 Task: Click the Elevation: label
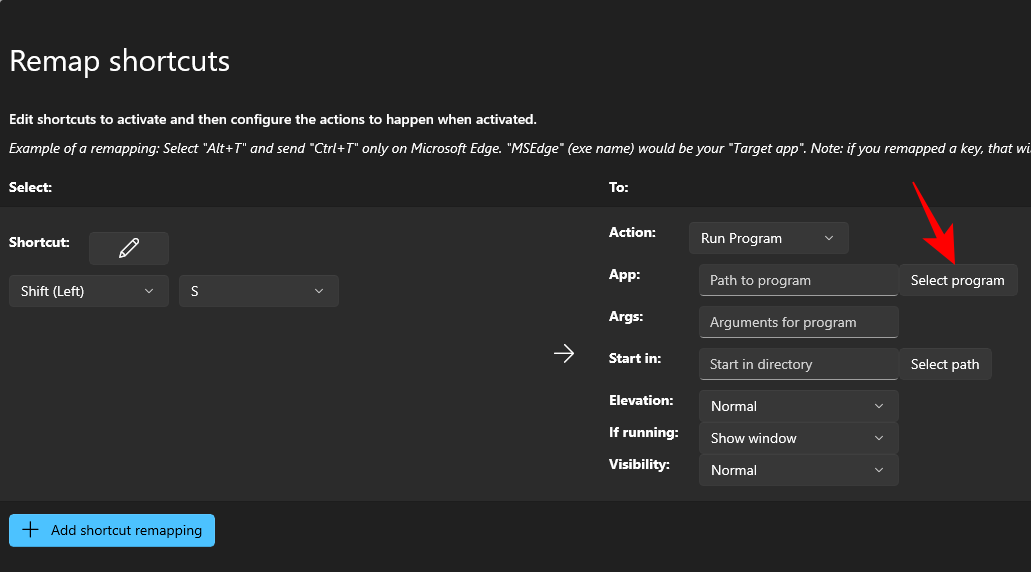pyautogui.click(x=641, y=400)
